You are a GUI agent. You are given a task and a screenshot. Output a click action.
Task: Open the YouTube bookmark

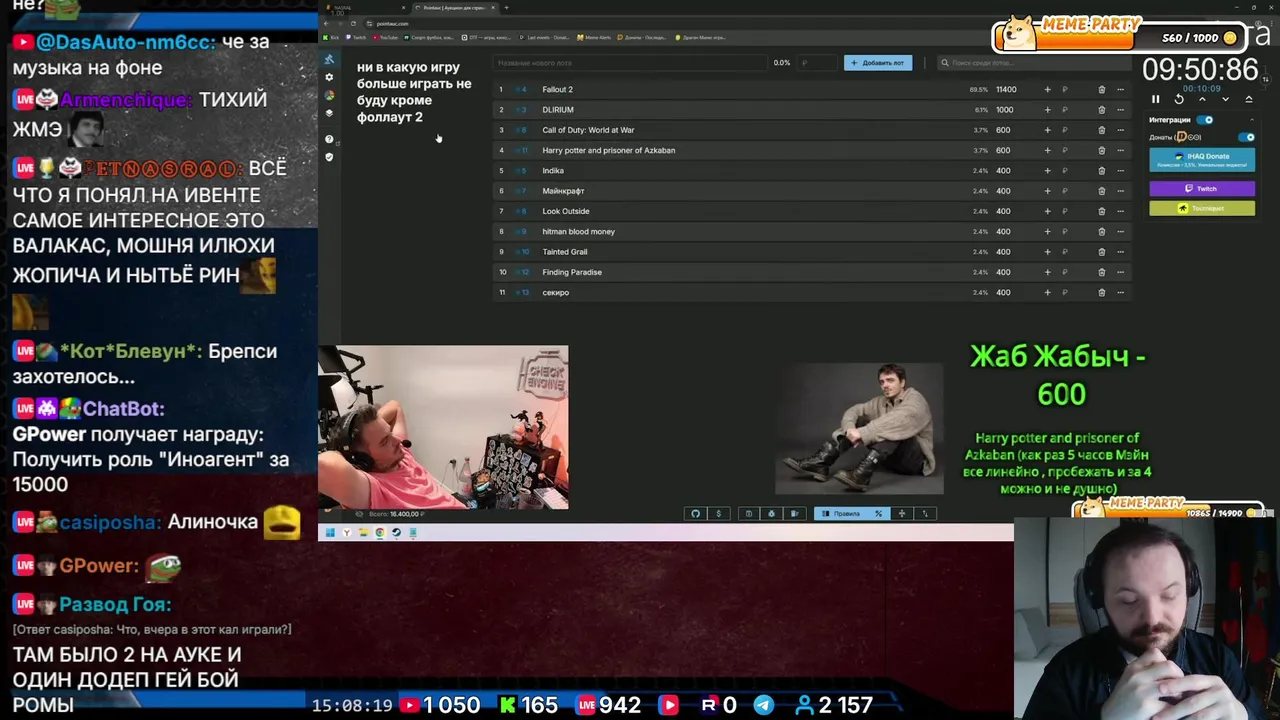tap(384, 38)
